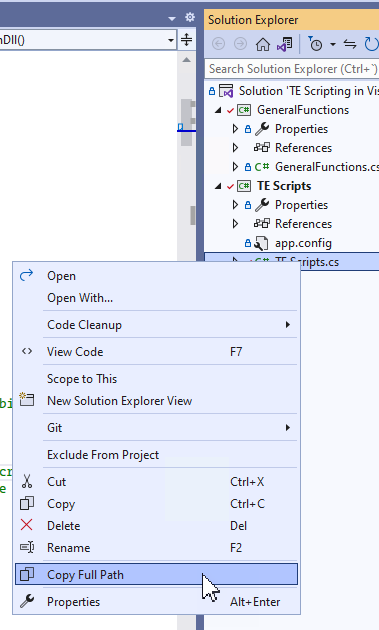Select app.config in Solution Explorer
379x630 pixels.
coord(303,243)
